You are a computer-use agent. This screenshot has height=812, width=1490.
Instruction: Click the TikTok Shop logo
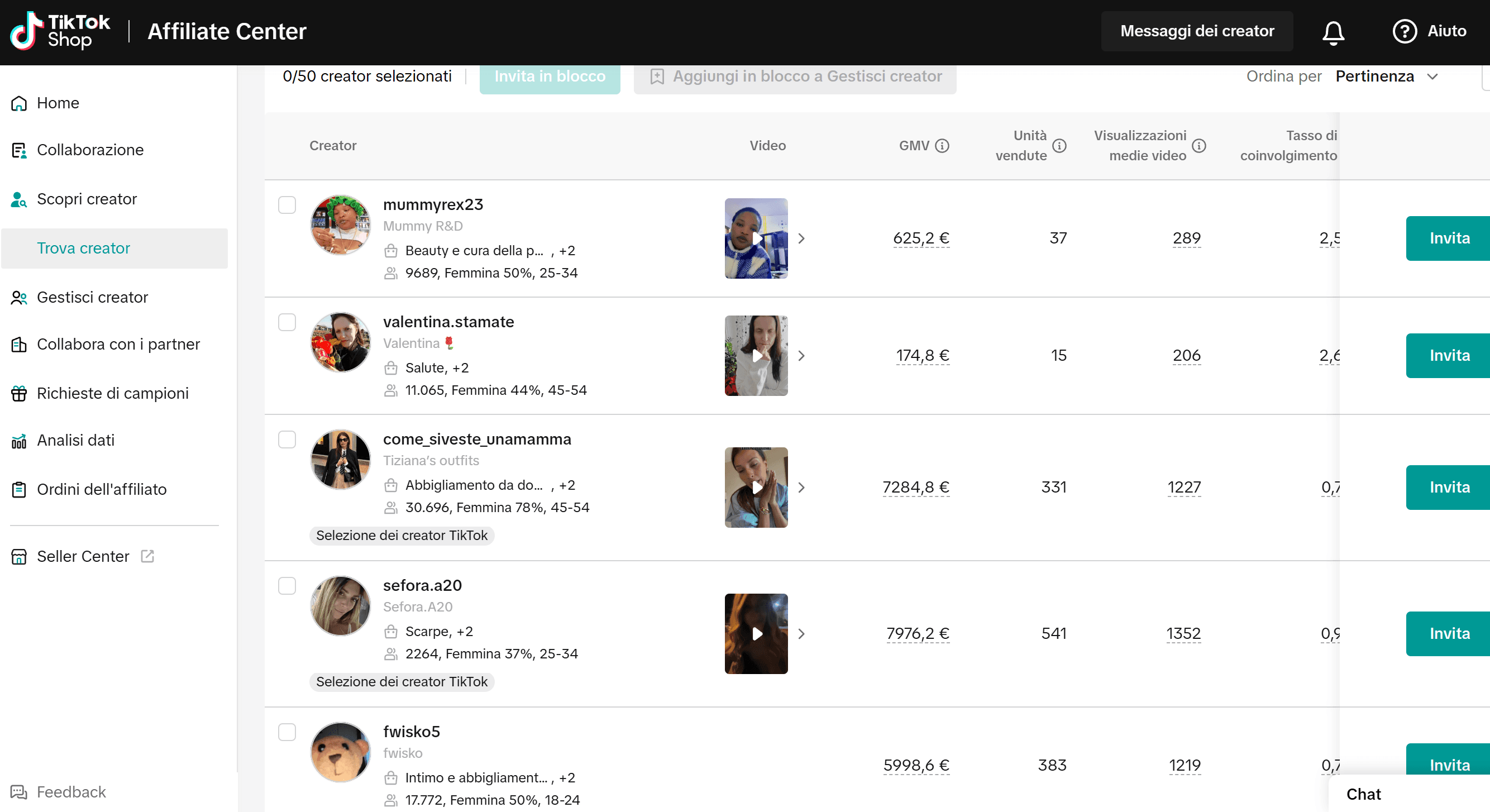[60, 31]
